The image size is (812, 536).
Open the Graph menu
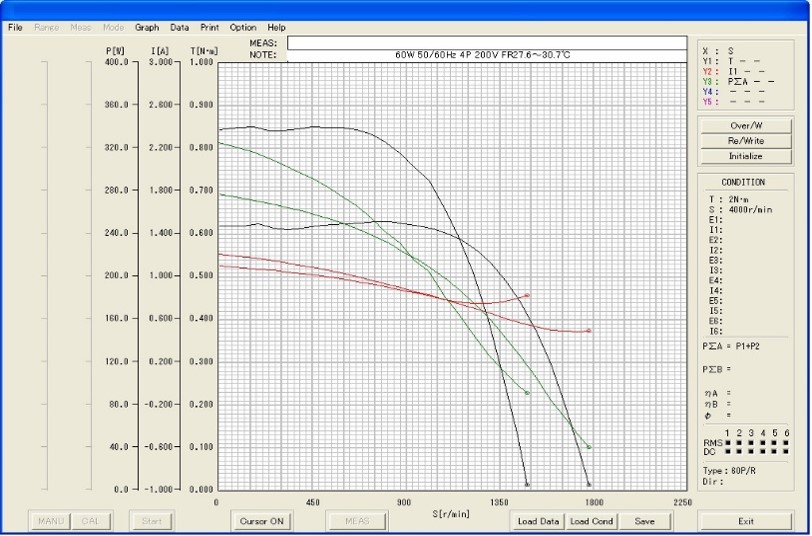click(x=147, y=27)
